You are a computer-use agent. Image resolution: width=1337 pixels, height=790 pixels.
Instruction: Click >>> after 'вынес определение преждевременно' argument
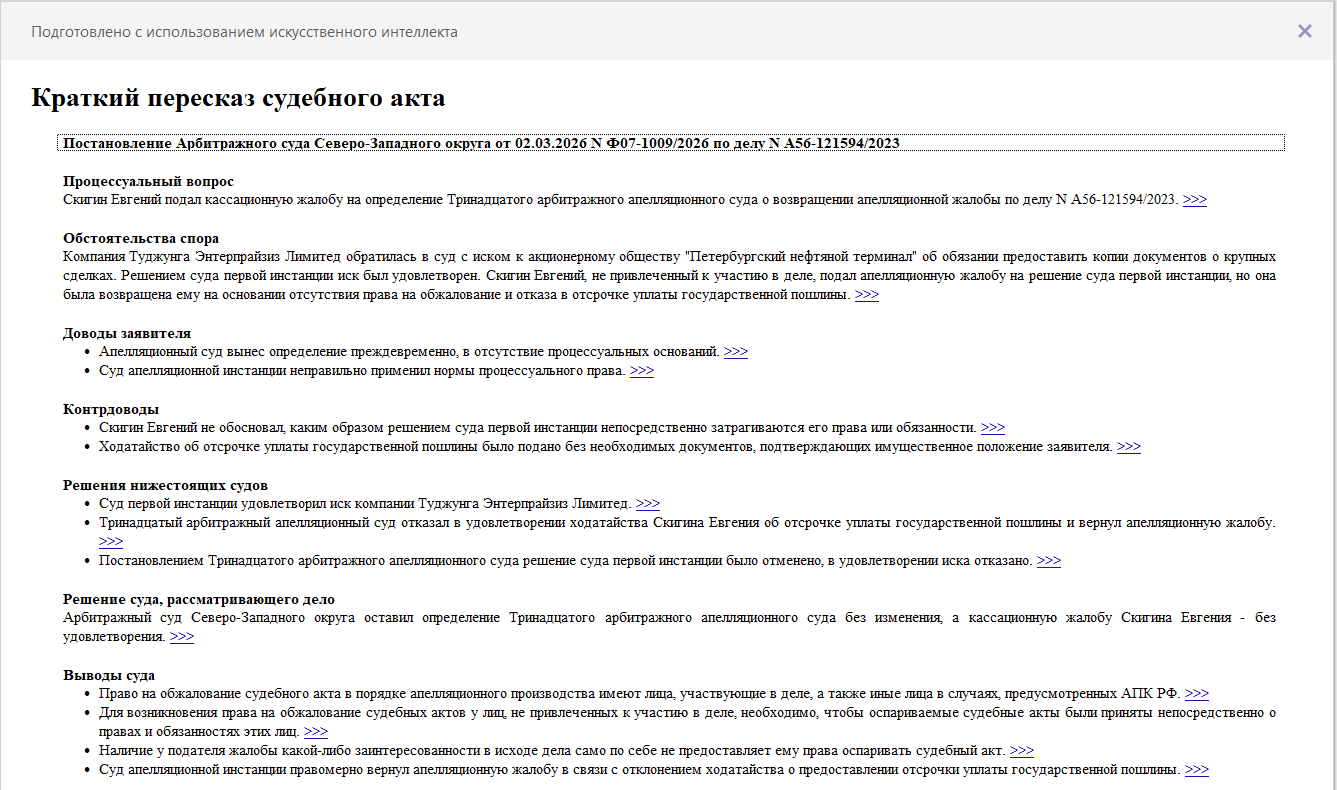coord(735,352)
